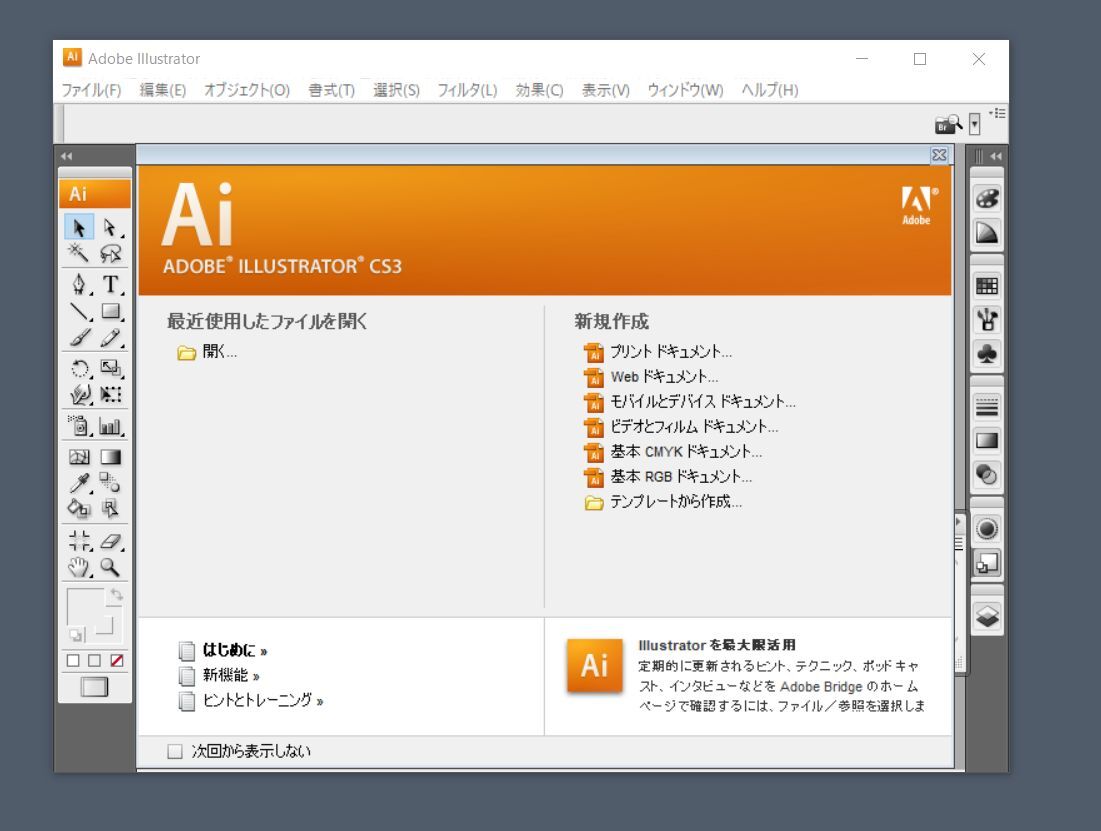This screenshot has width=1101, height=831.
Task: Select the Hand tool
Action: click(79, 569)
